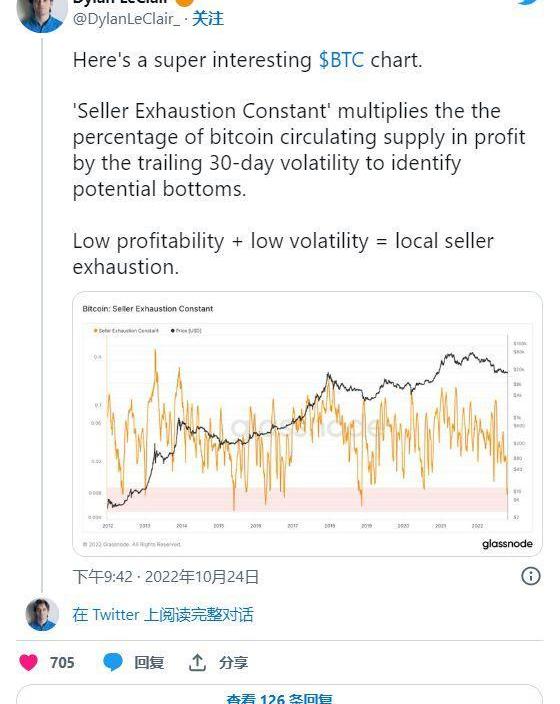Click the small avatar beside the conversation link
The width and height of the screenshot is (560, 704).
[x=42, y=614]
